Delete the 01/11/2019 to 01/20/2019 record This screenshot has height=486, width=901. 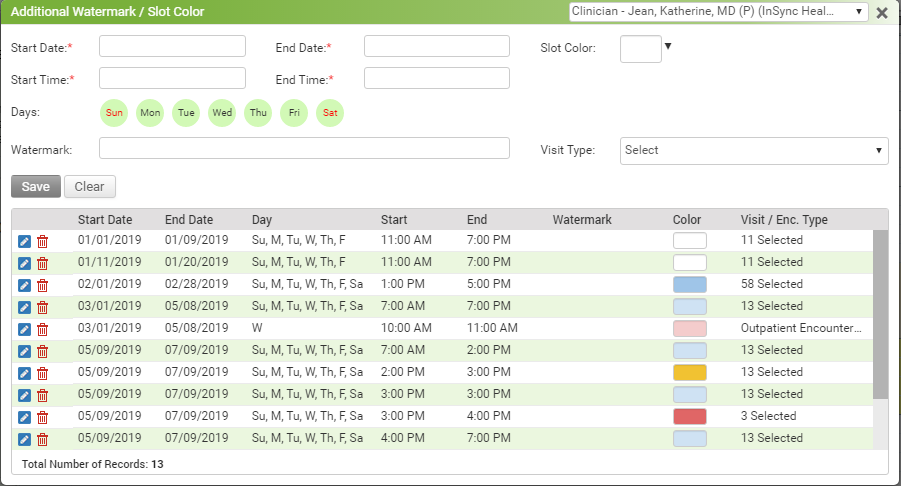pos(42,263)
